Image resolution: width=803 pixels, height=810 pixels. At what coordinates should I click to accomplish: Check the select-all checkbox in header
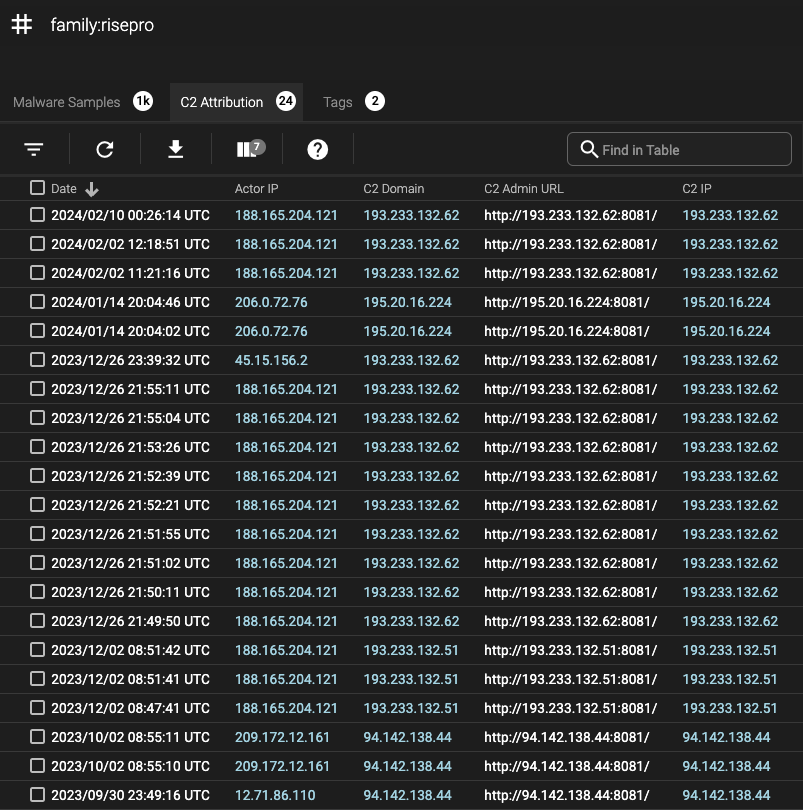click(37, 188)
